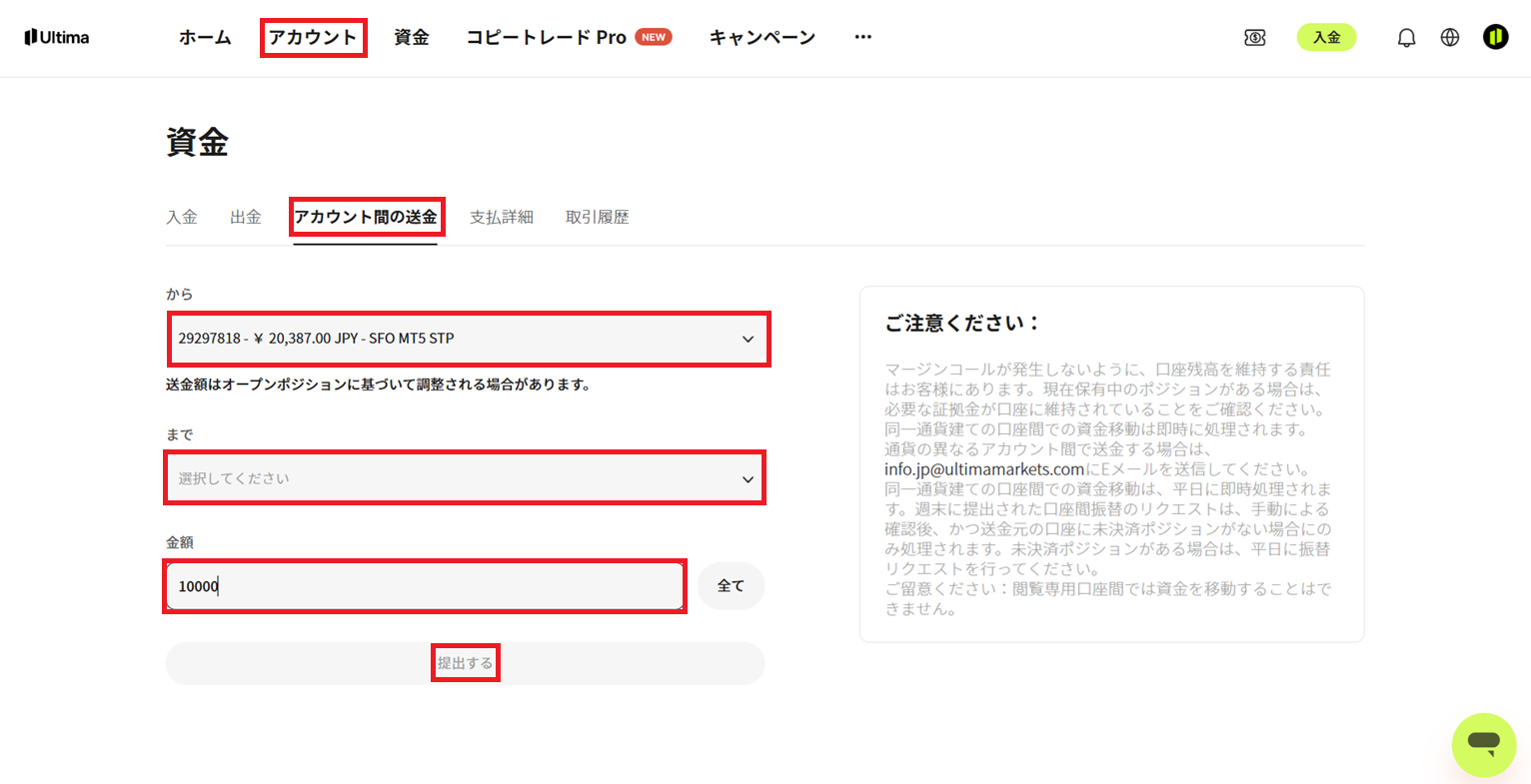The image size is (1531, 784).
Task: Click the 金額 amount input field
Action: [425, 586]
